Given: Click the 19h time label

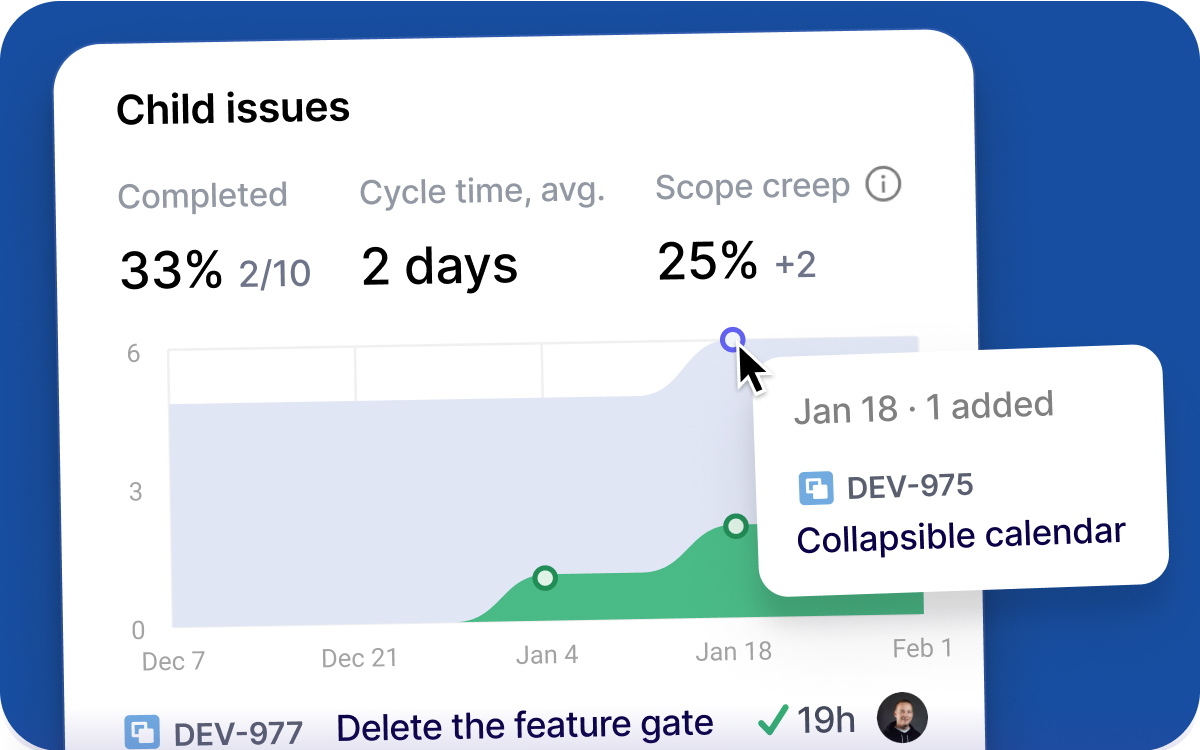Looking at the screenshot, I should pyautogui.click(x=826, y=719).
